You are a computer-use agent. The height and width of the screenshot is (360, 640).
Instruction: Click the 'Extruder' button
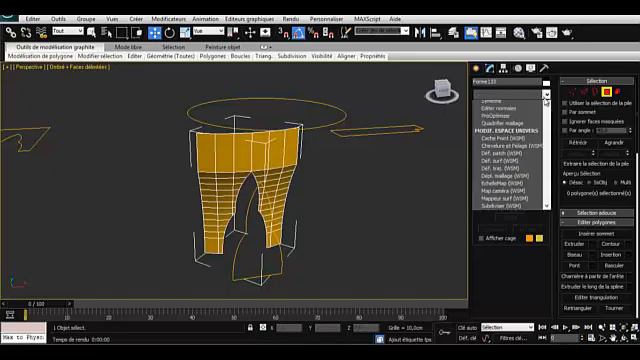[574, 244]
